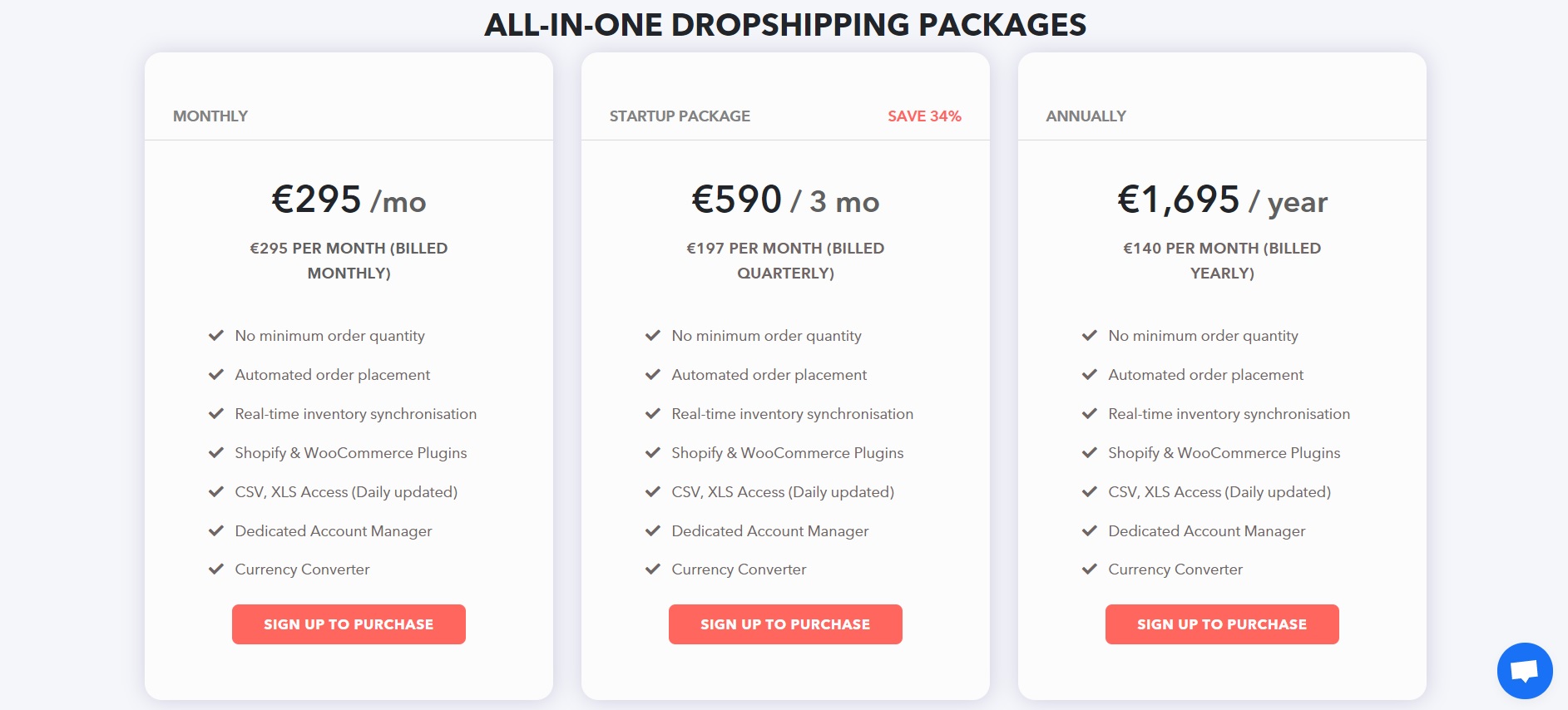
Task: Click the checkmark beside Monthly's No minimum order quantity
Action: pyautogui.click(x=215, y=336)
